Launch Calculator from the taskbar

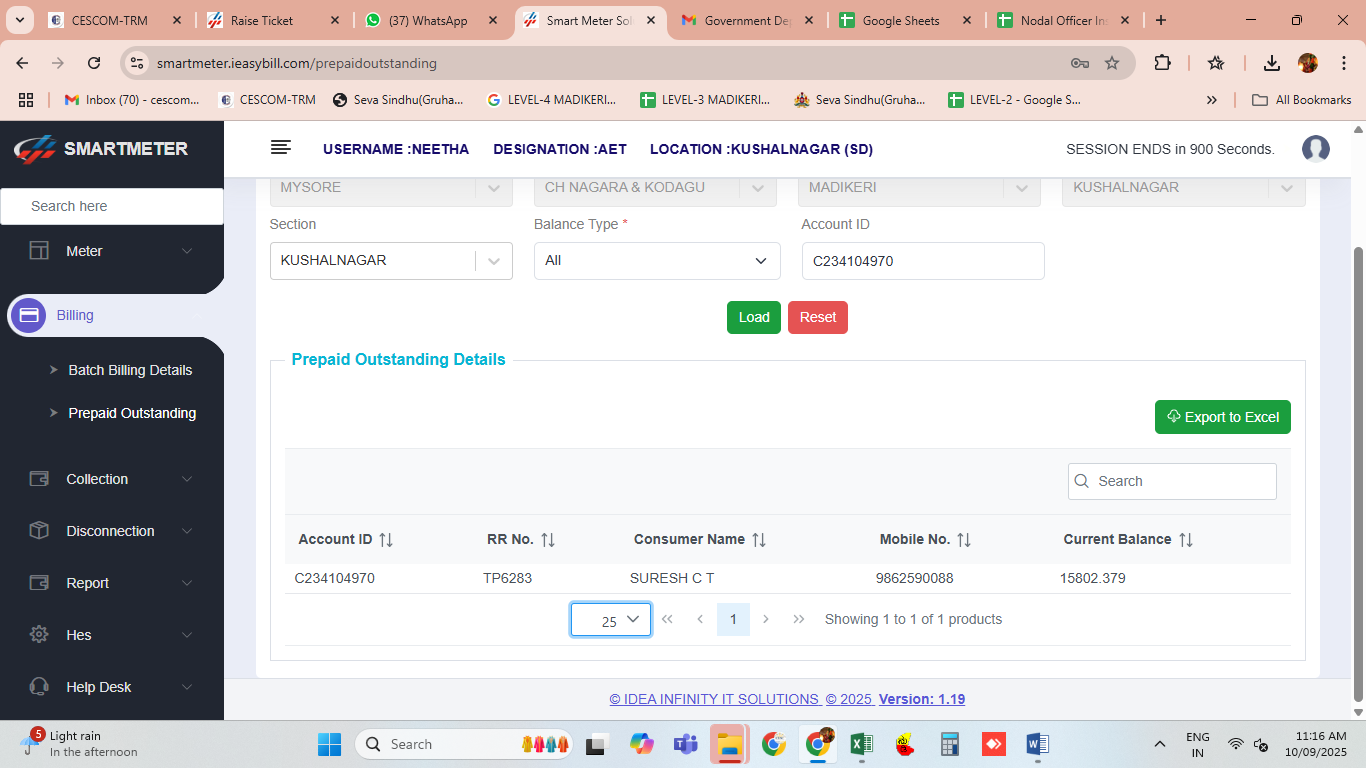pyautogui.click(x=949, y=744)
